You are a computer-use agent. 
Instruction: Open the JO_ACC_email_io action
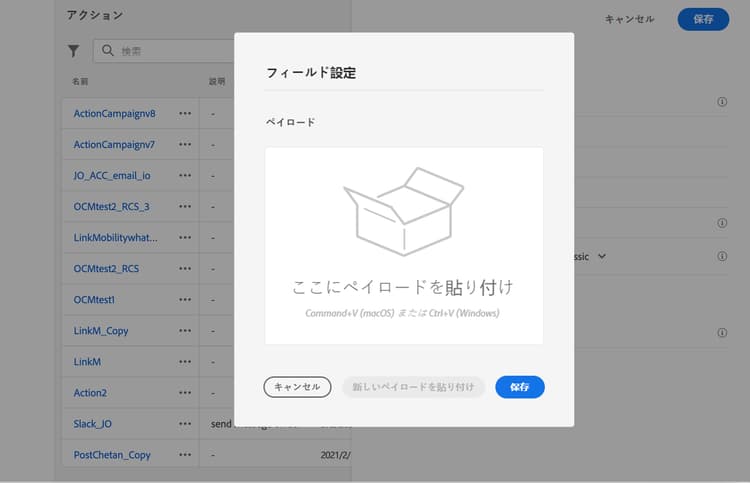pos(112,176)
